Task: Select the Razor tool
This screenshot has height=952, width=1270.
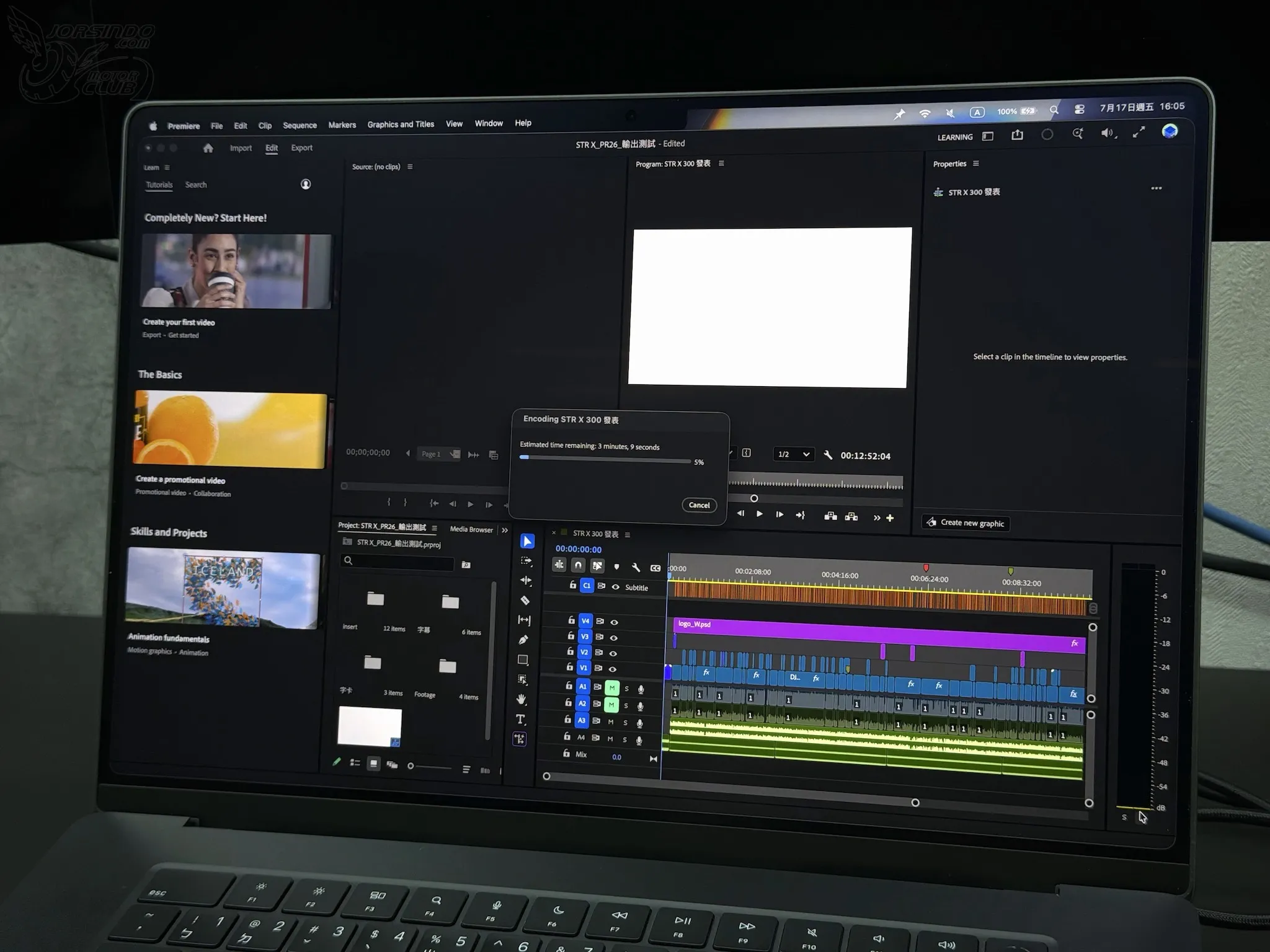Action: tap(525, 600)
